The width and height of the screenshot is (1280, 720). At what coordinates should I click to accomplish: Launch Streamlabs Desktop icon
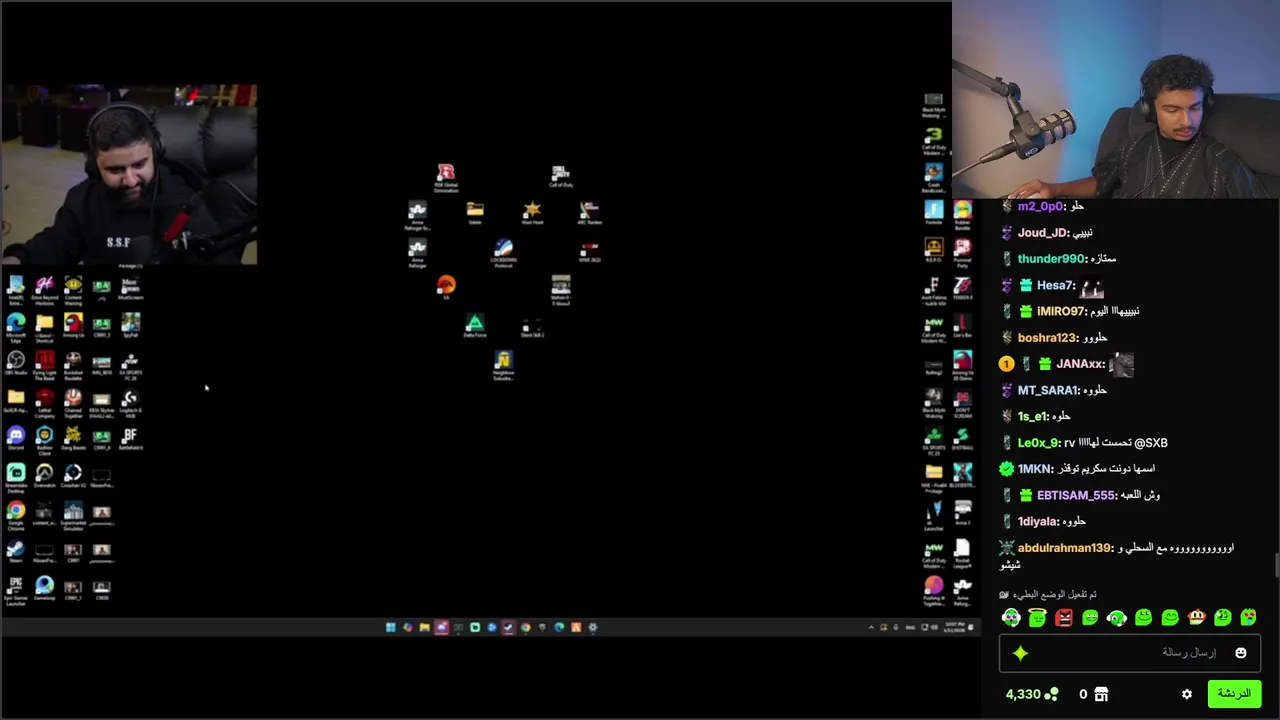[16, 478]
